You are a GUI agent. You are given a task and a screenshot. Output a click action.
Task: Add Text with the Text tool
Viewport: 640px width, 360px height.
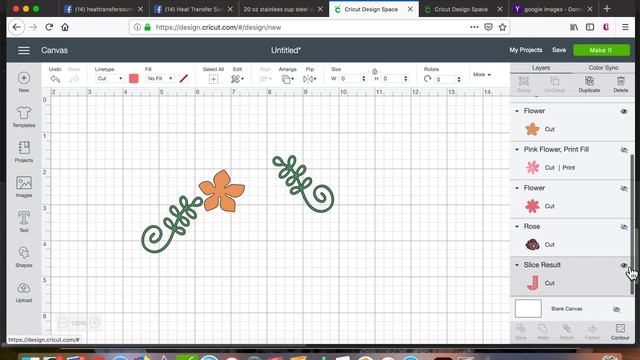(24, 218)
